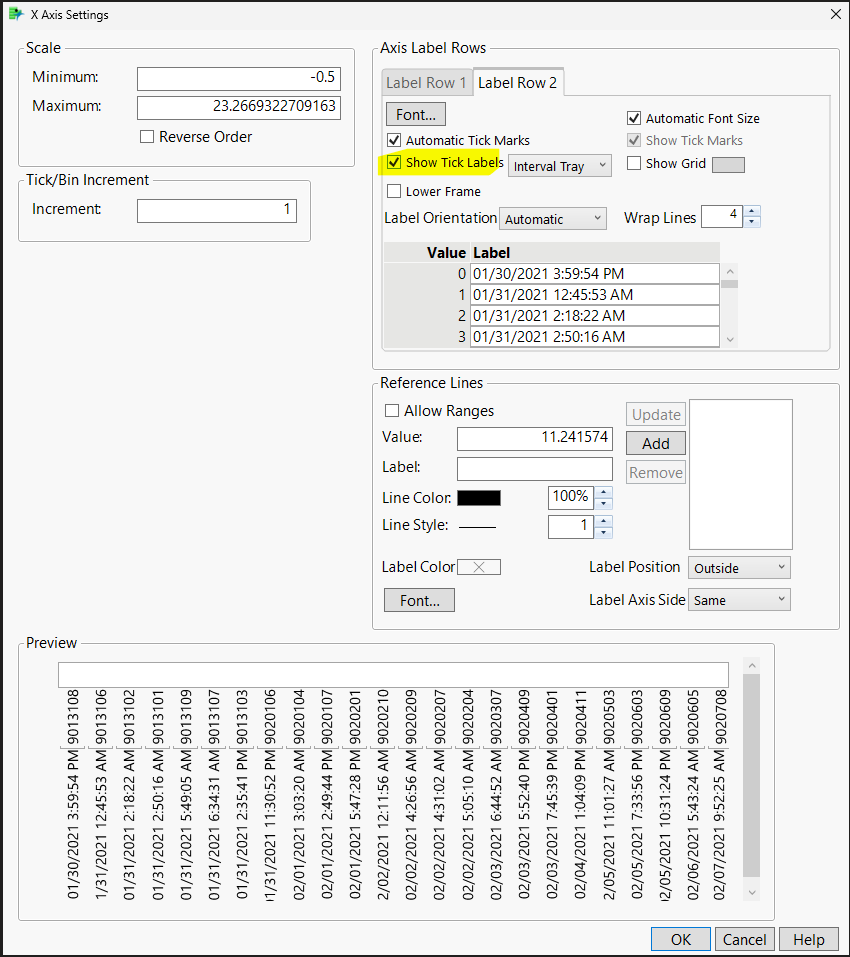Increase the Line Style width value

[x=603, y=521]
